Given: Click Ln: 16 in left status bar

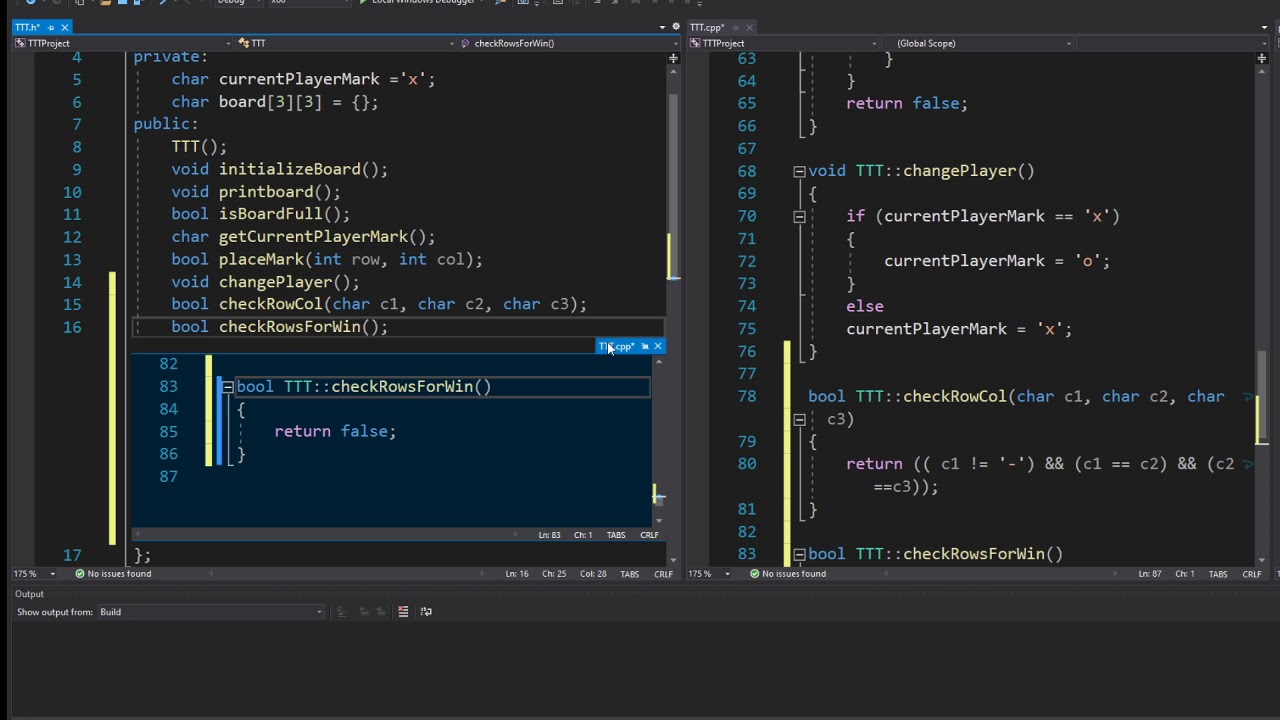Looking at the screenshot, I should coord(517,574).
